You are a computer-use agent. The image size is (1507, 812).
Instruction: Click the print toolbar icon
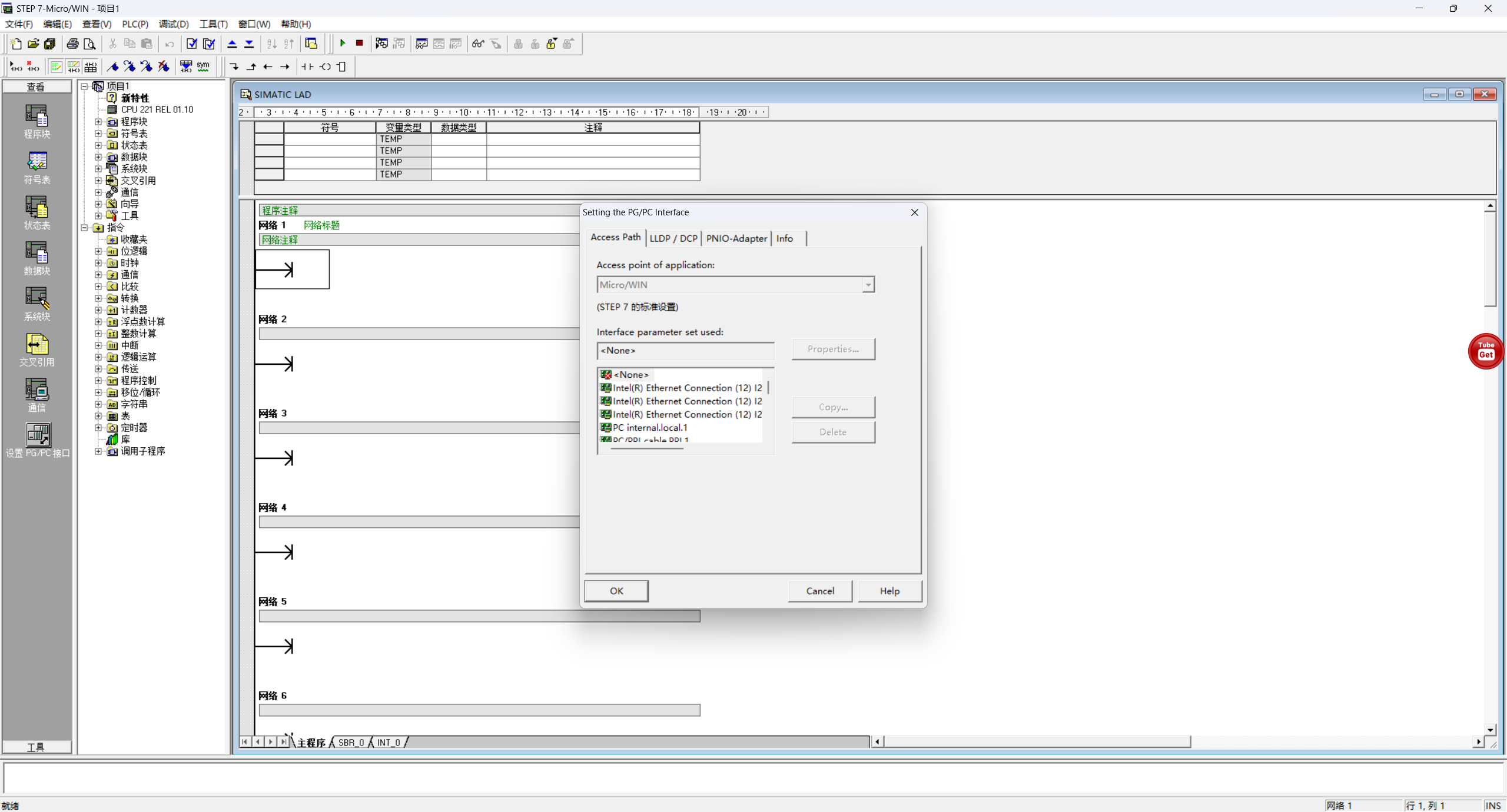coord(72,44)
